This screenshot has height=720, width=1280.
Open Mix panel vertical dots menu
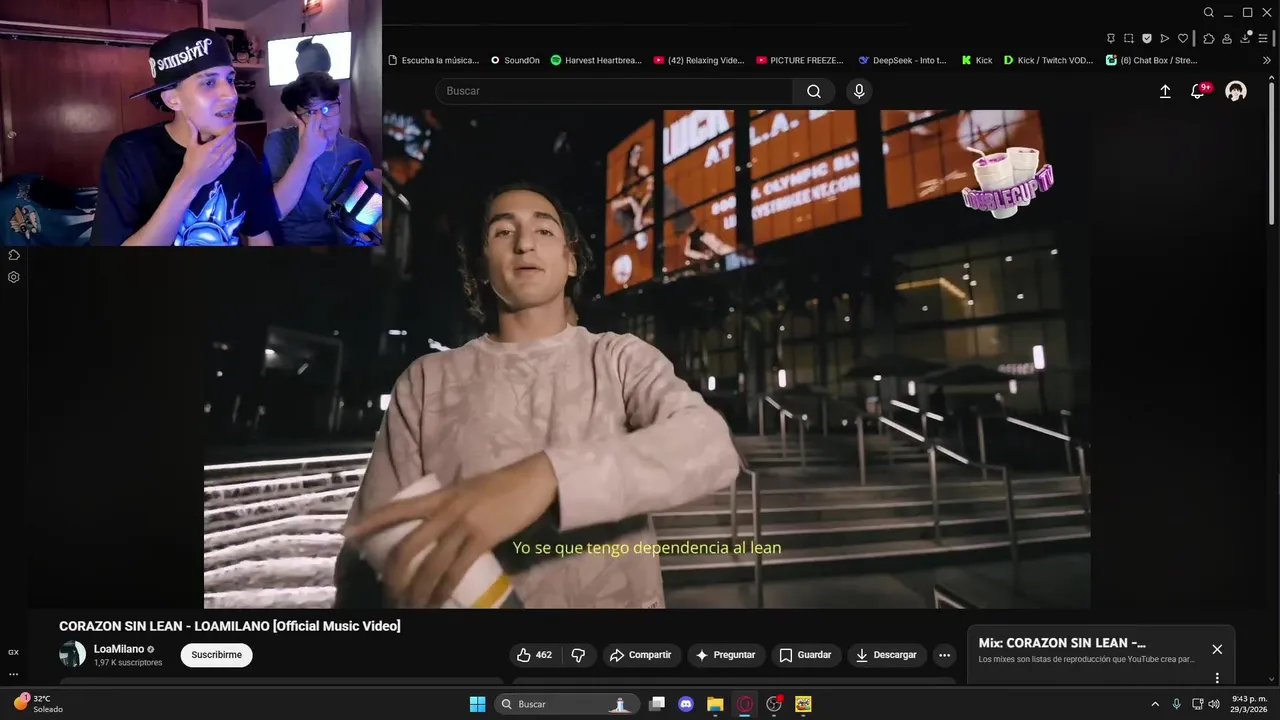point(1217,677)
